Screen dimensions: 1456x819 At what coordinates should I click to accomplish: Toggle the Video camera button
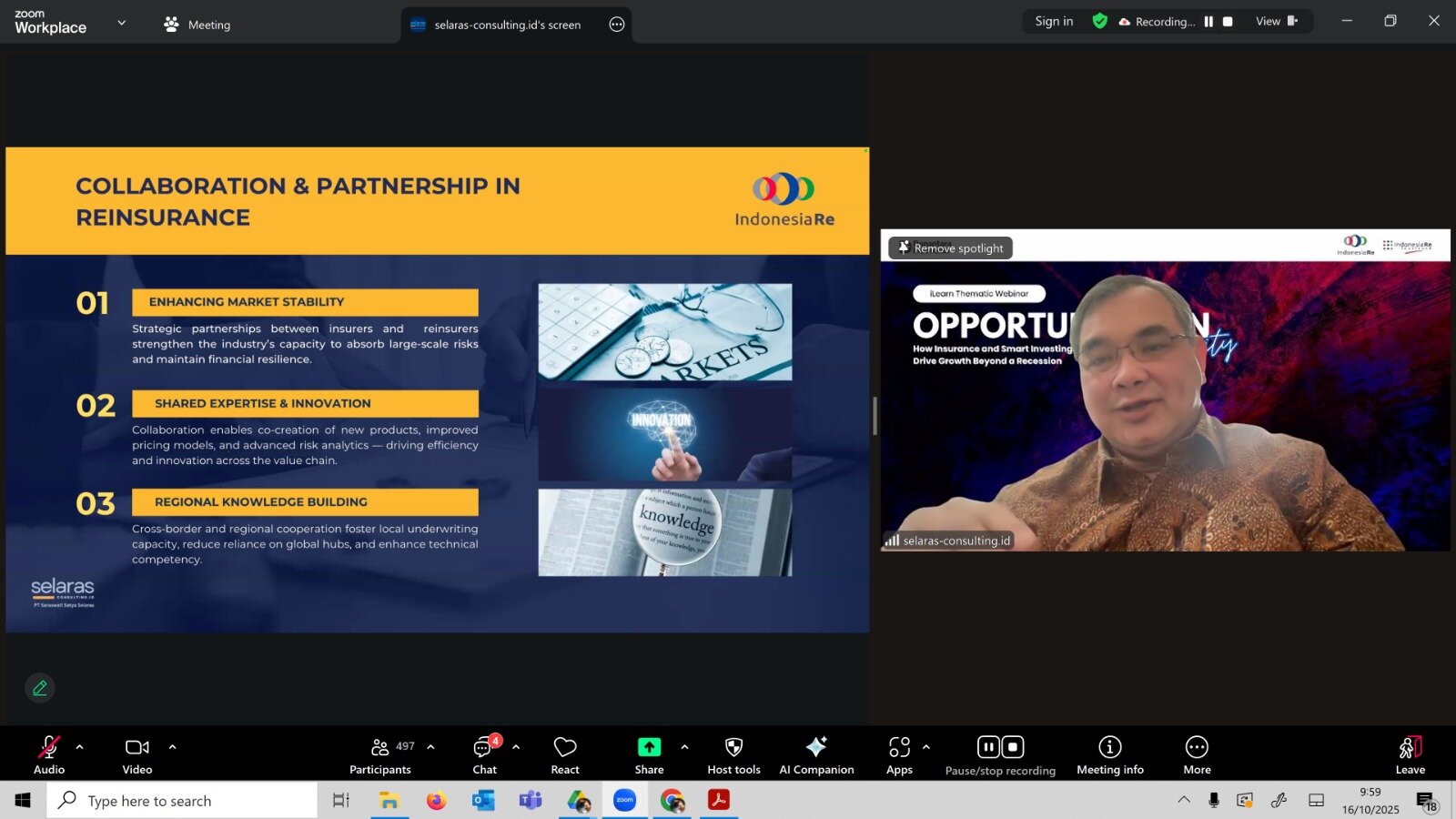137,755
